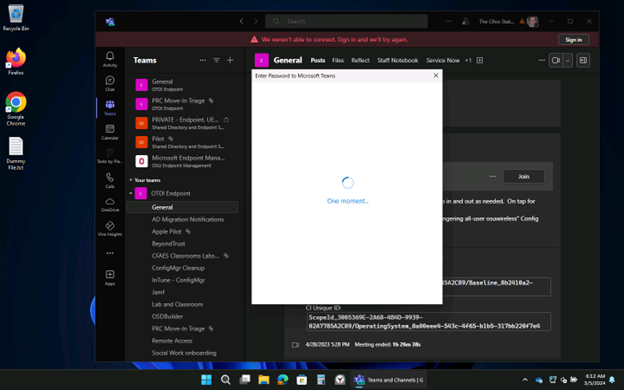624x390 pixels.
Task: Open OneDrive in the Teams sidebar
Action: click(x=110, y=205)
